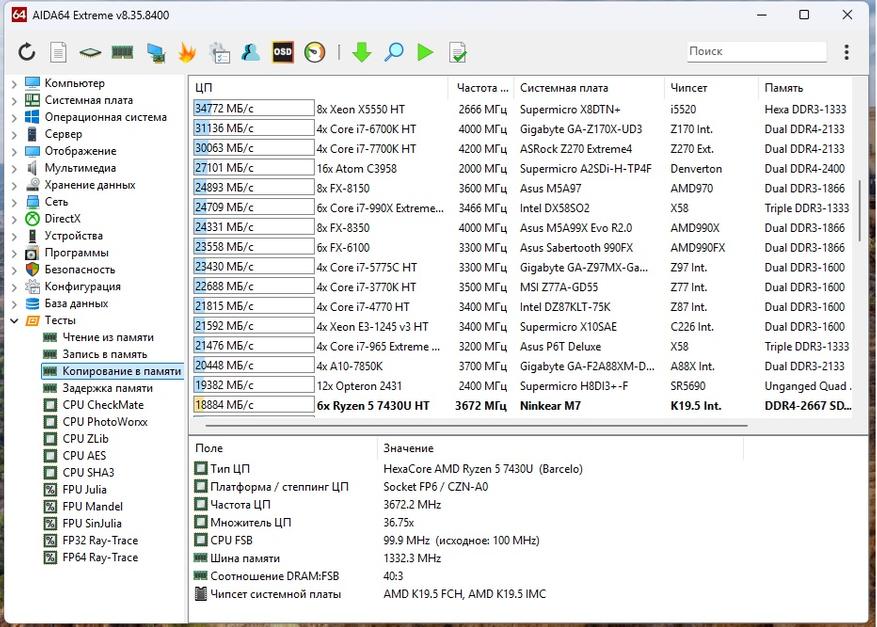Sort by the Системная плата column header
877x627 pixels.
[589, 88]
